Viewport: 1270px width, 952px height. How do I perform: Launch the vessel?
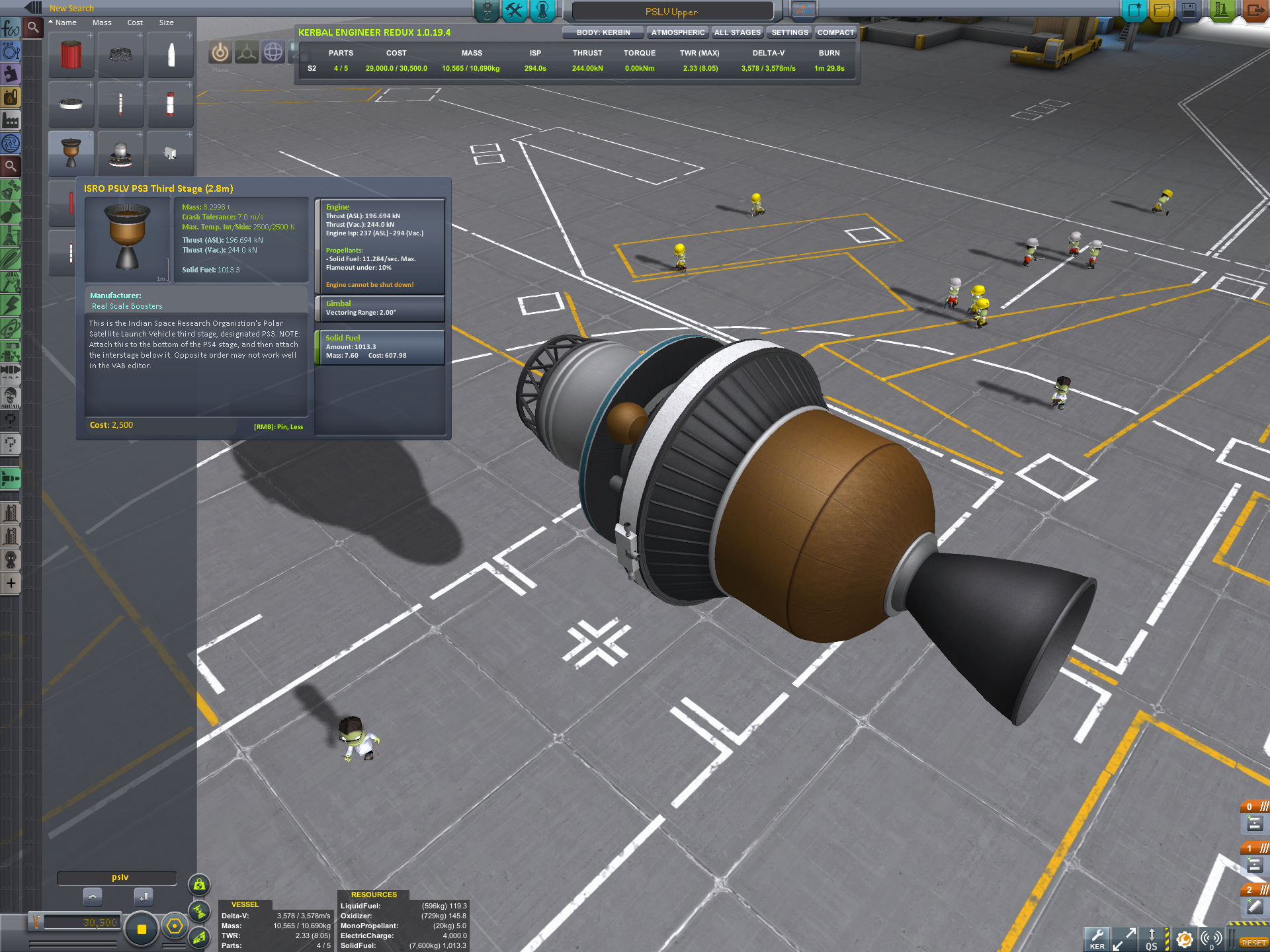(x=1222, y=11)
